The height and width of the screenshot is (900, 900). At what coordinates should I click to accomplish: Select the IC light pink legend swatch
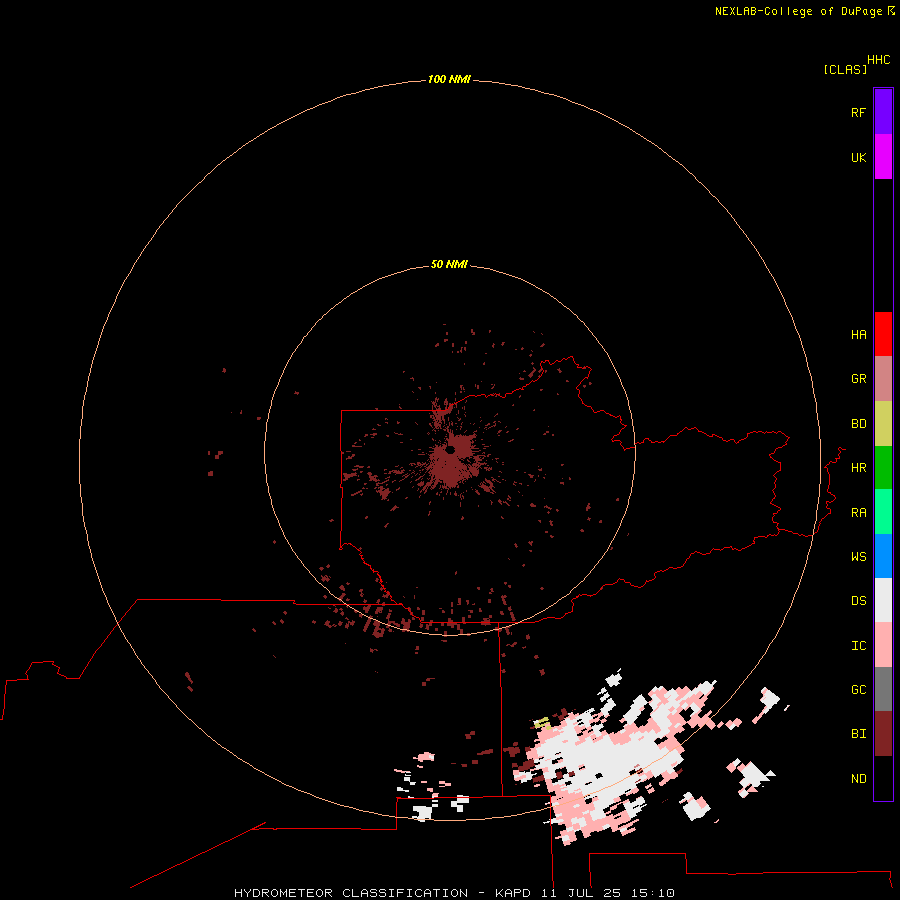[x=883, y=645]
